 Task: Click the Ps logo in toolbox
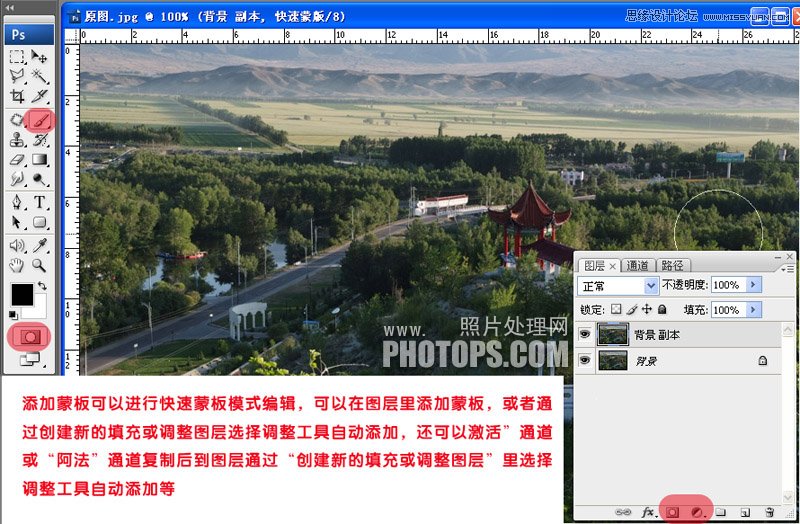tap(30, 35)
